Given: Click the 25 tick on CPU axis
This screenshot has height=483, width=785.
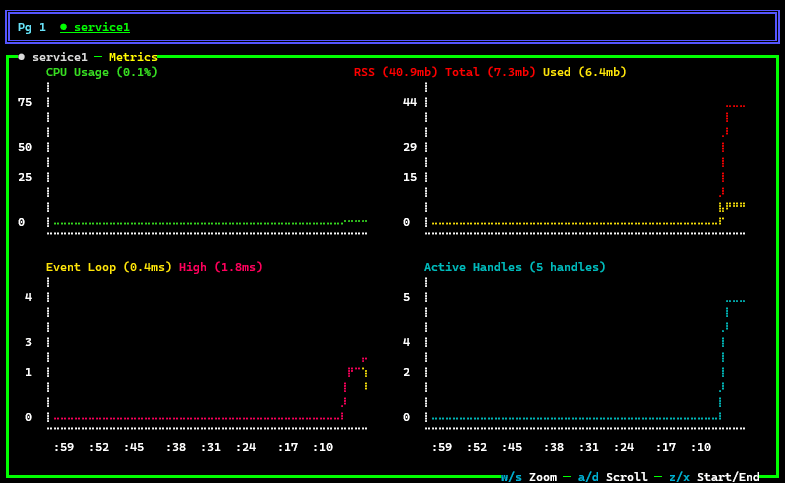Looking at the screenshot, I should pyautogui.click(x=25, y=177).
